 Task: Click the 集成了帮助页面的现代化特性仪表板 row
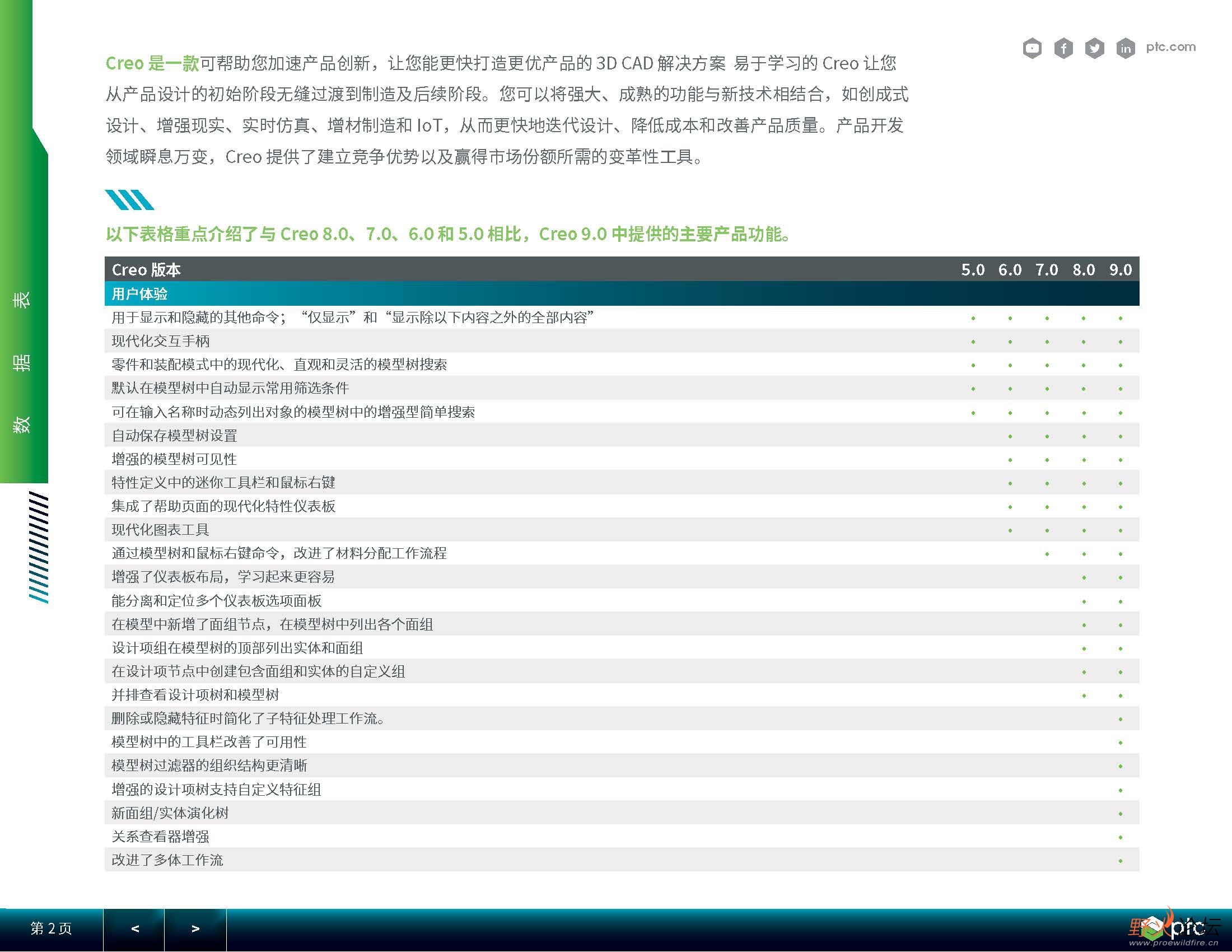(x=622, y=506)
